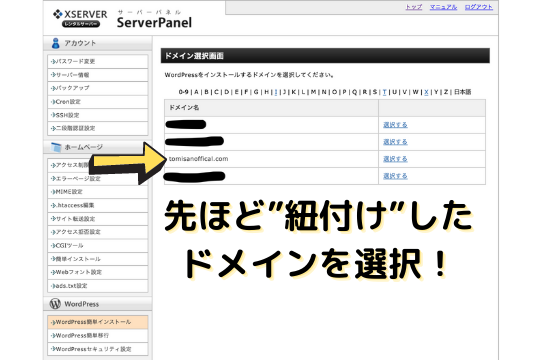Image resolution: width=542 pixels, height=360 pixels.
Task: Open サイト転送設定 in the sidebar
Action: point(97,219)
